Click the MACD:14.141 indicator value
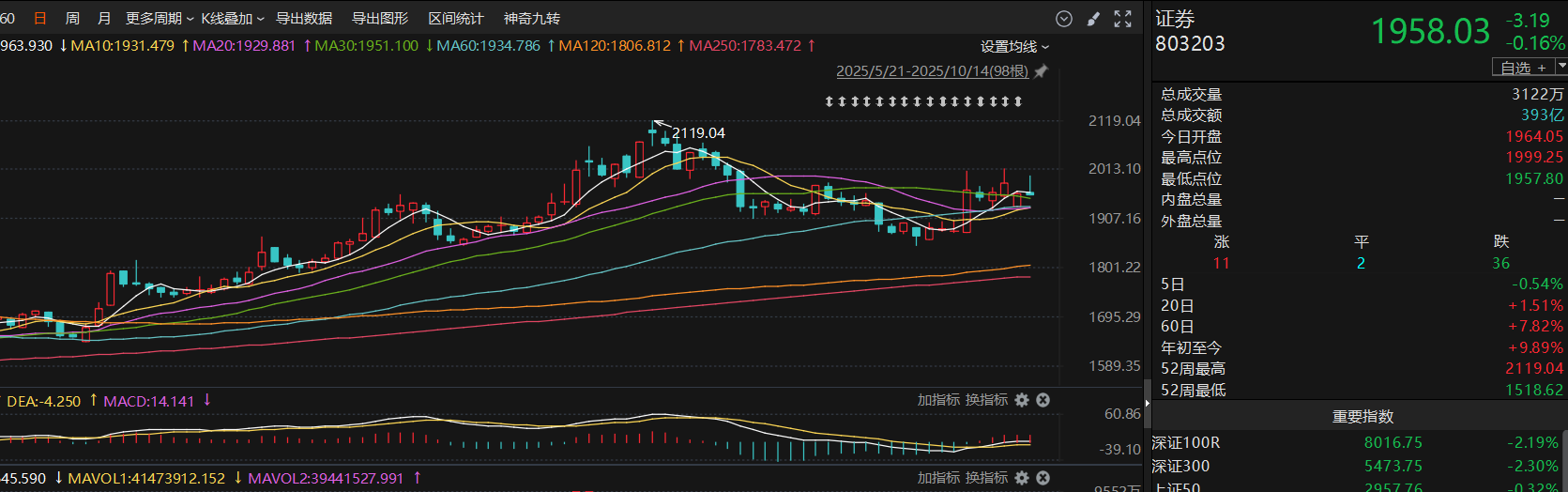 pyautogui.click(x=149, y=401)
